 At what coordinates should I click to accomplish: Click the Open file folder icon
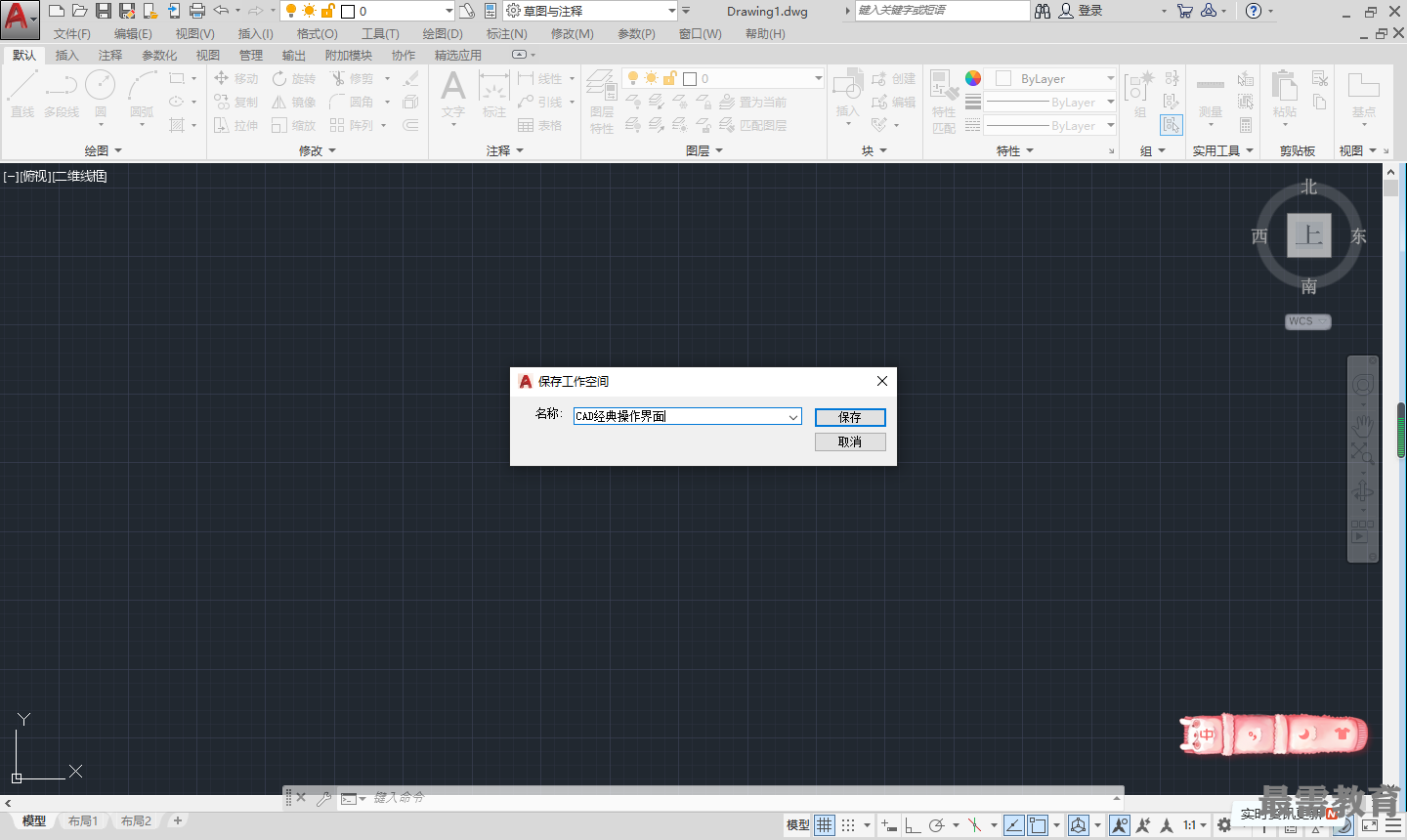coord(80,11)
